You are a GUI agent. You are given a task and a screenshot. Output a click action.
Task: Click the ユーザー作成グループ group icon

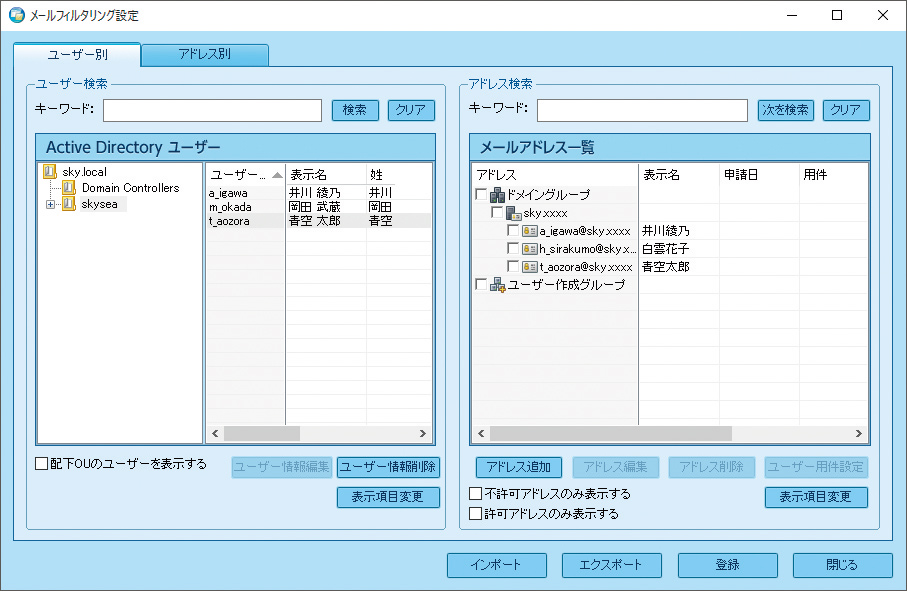pyautogui.click(x=497, y=285)
